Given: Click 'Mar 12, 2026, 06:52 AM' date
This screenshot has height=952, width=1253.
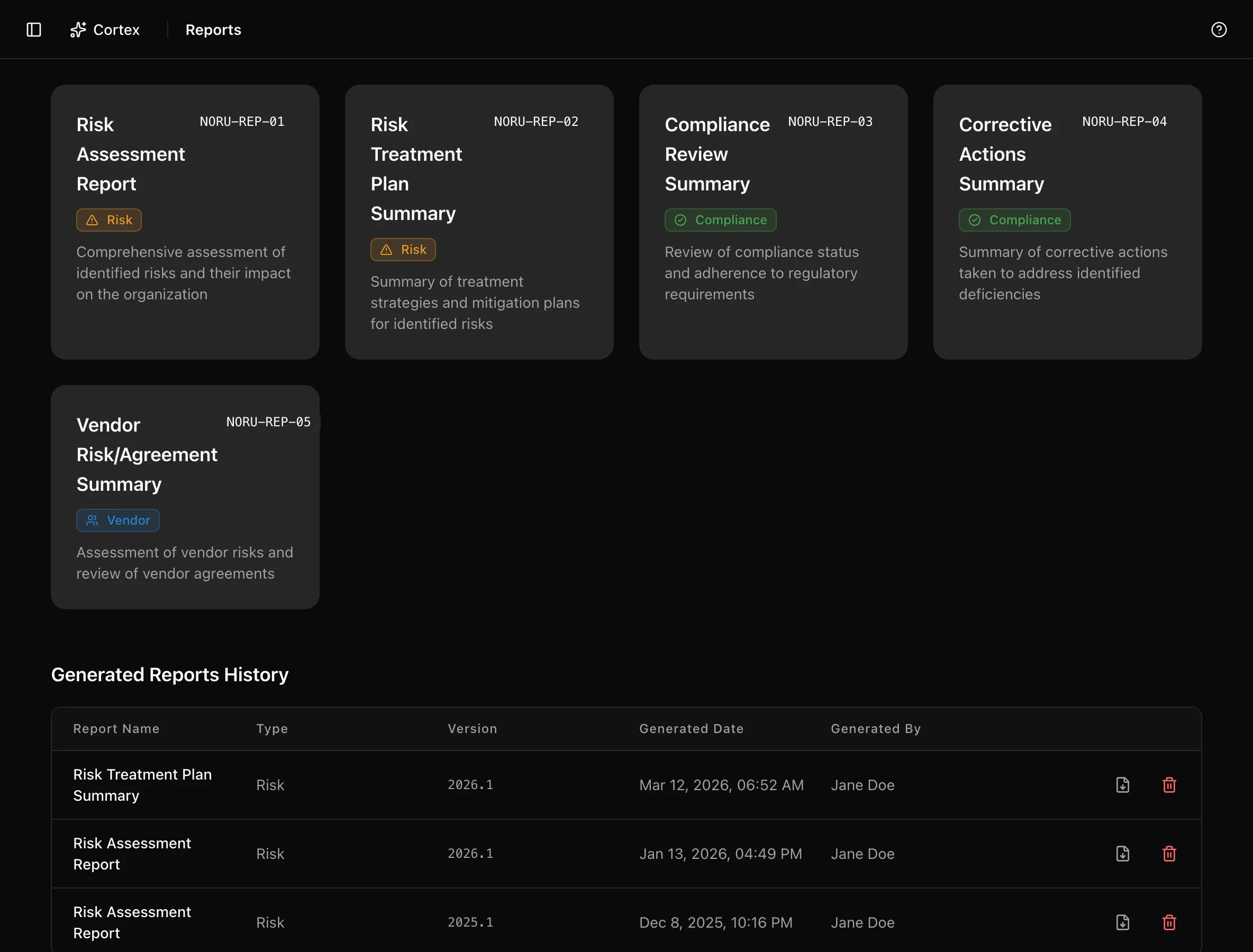Looking at the screenshot, I should tap(722, 785).
